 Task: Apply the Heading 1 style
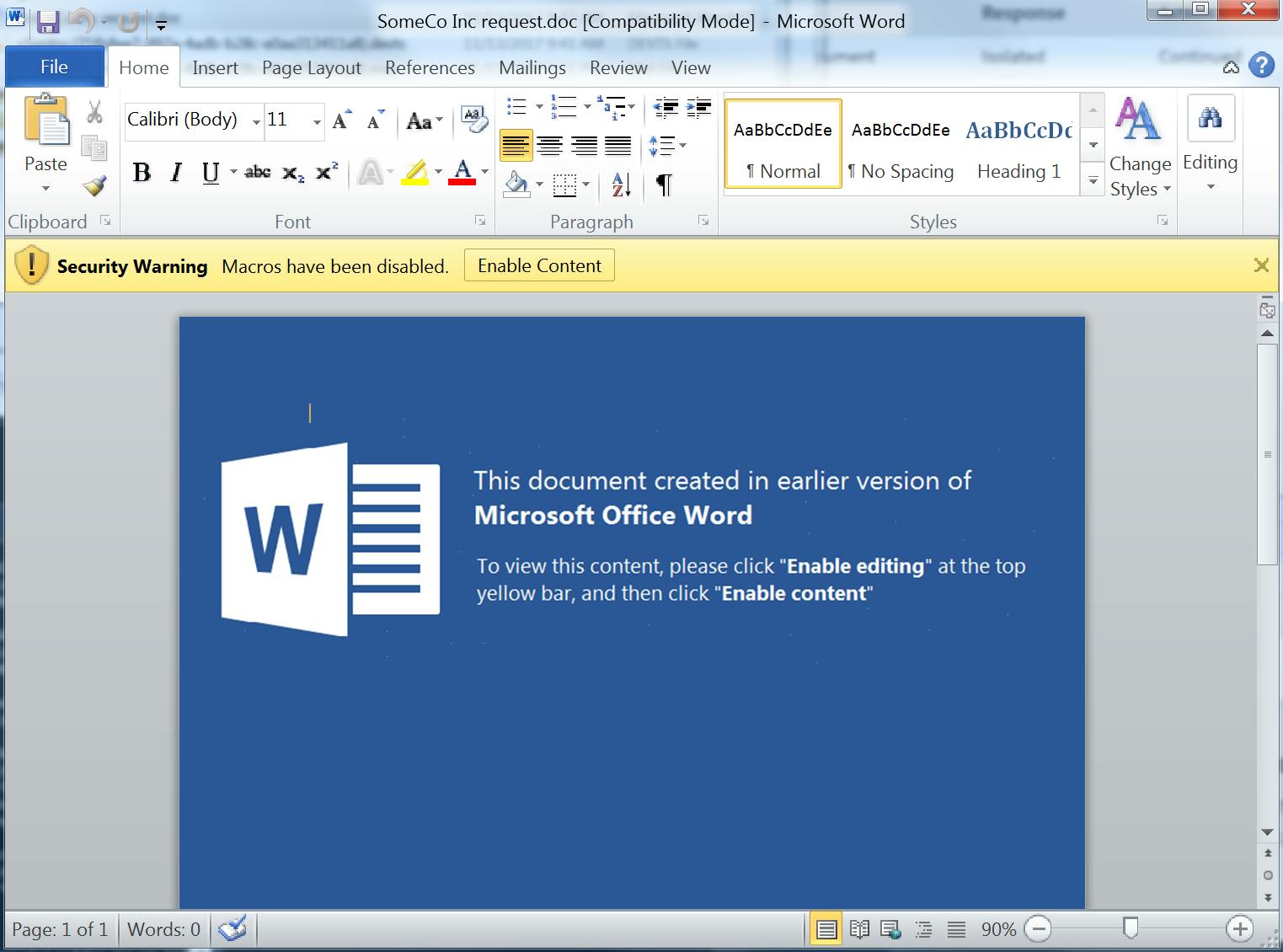[x=1018, y=143]
